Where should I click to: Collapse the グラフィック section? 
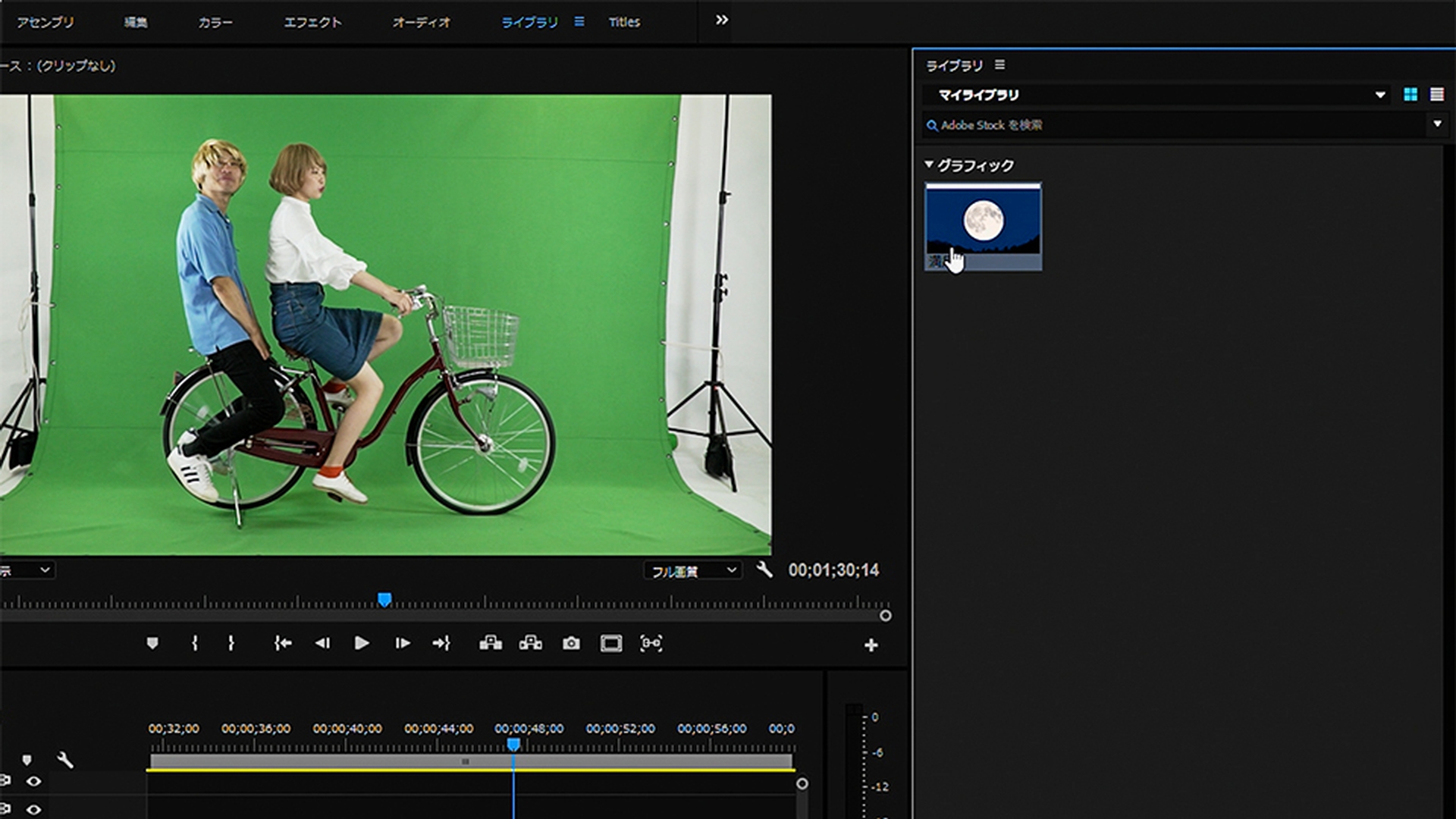(929, 165)
